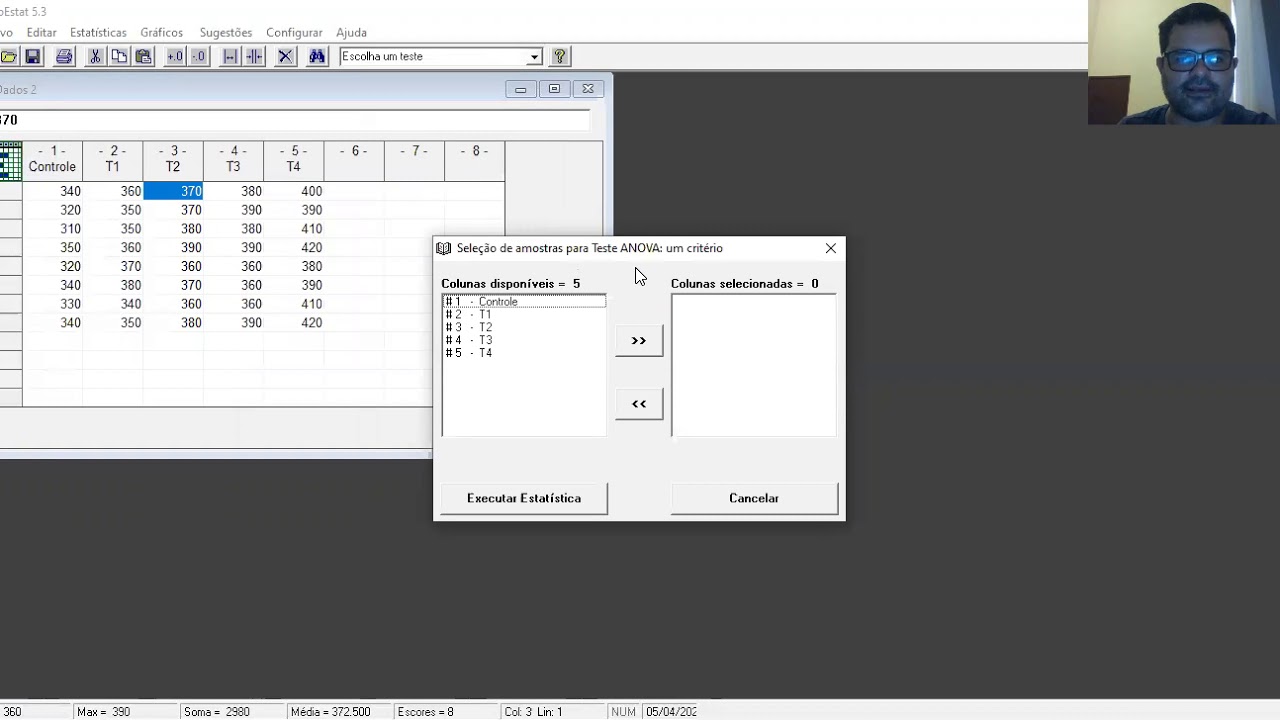1280x720 pixels.
Task: Minimize the Dados 2 window
Action: click(520, 89)
